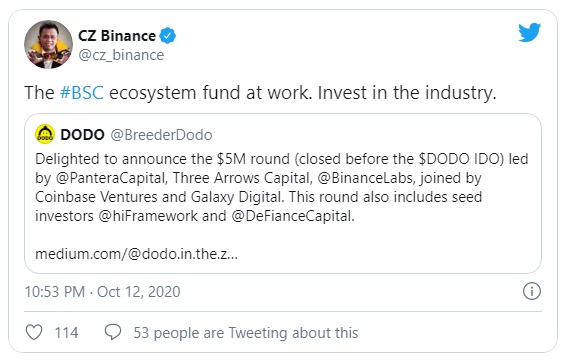This screenshot has height=361, width=565.
Task: Open the medium.com article link
Action: point(136,254)
